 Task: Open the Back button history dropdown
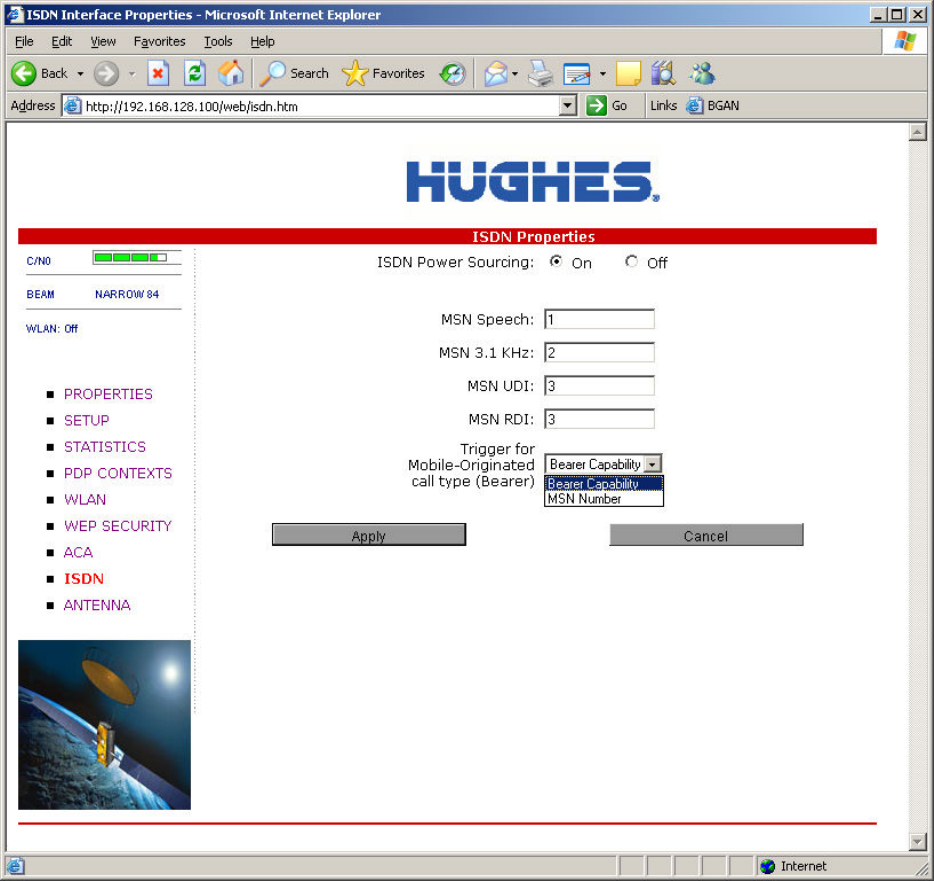pyautogui.click(x=80, y=74)
